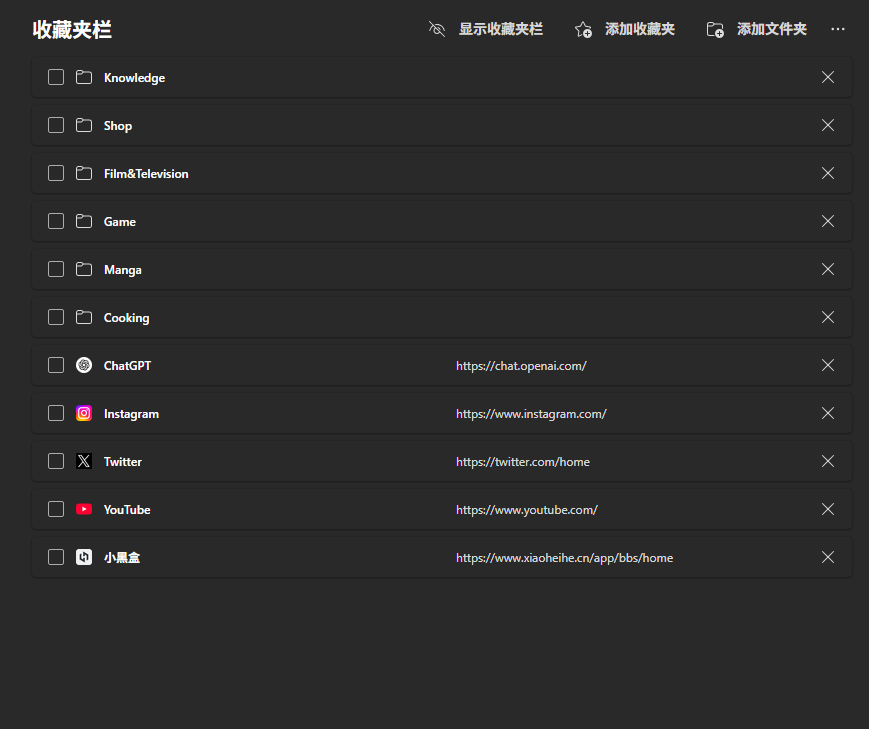Viewport: 869px width, 729px height.
Task: Remove the Twitter favorite with X
Action: pyautogui.click(x=828, y=461)
